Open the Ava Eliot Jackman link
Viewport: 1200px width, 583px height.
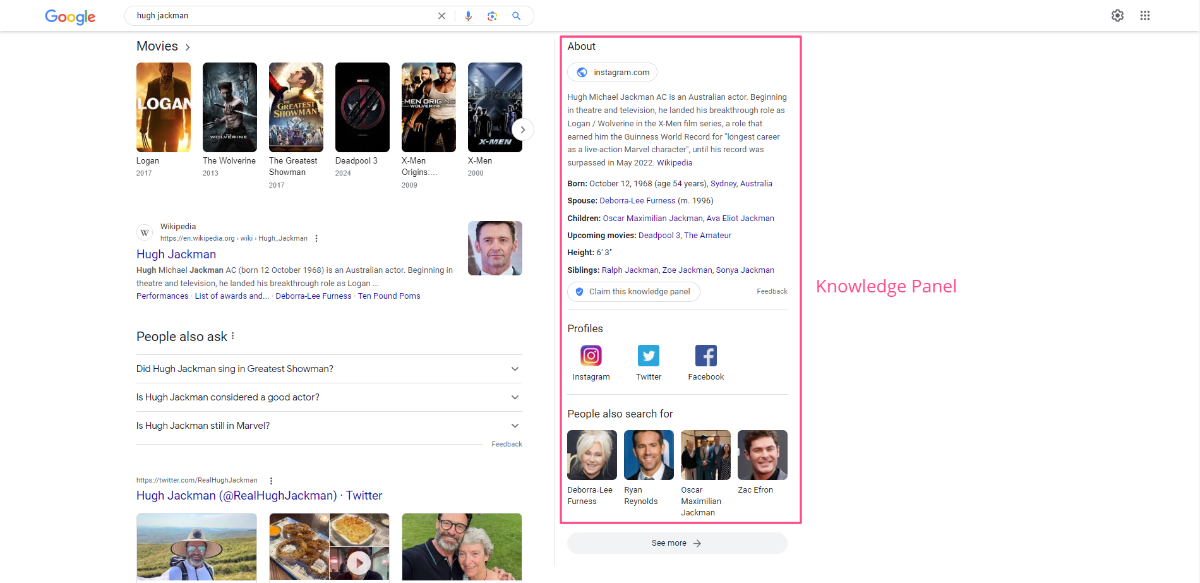click(x=740, y=218)
